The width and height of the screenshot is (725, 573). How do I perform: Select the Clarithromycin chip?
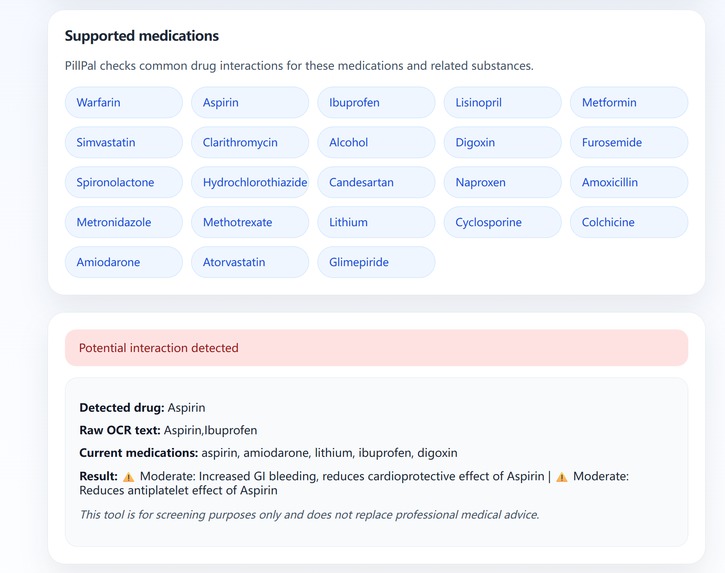click(x=250, y=142)
